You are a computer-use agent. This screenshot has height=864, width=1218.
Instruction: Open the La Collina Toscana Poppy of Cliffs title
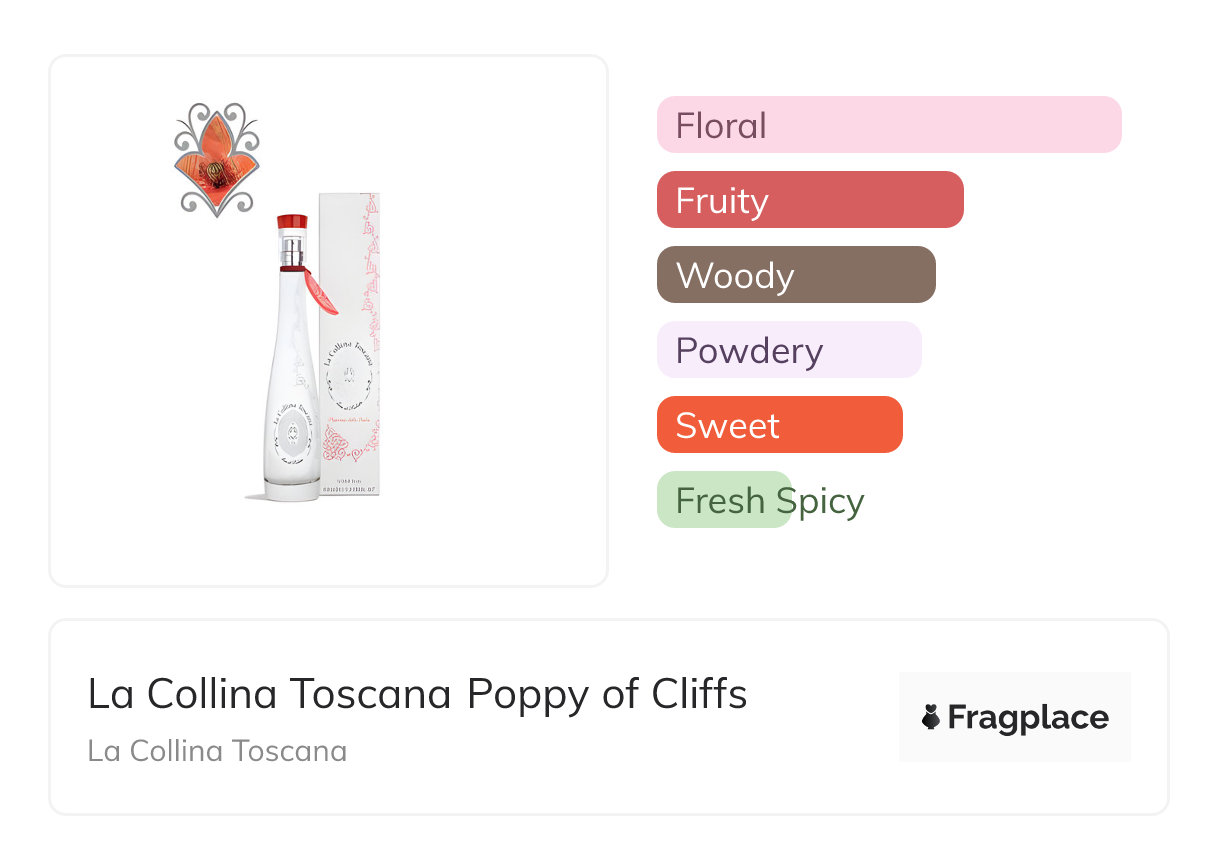[x=417, y=694]
